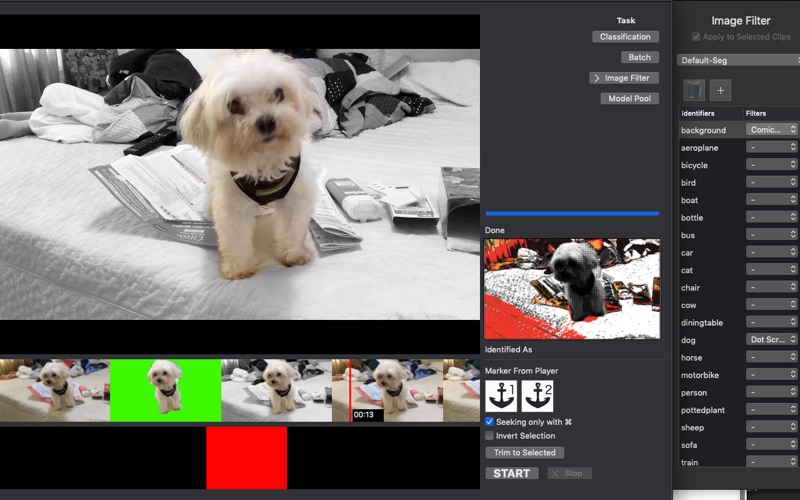This screenshot has width=800, height=500.
Task: Click the plus add filter icon
Action: point(720,91)
